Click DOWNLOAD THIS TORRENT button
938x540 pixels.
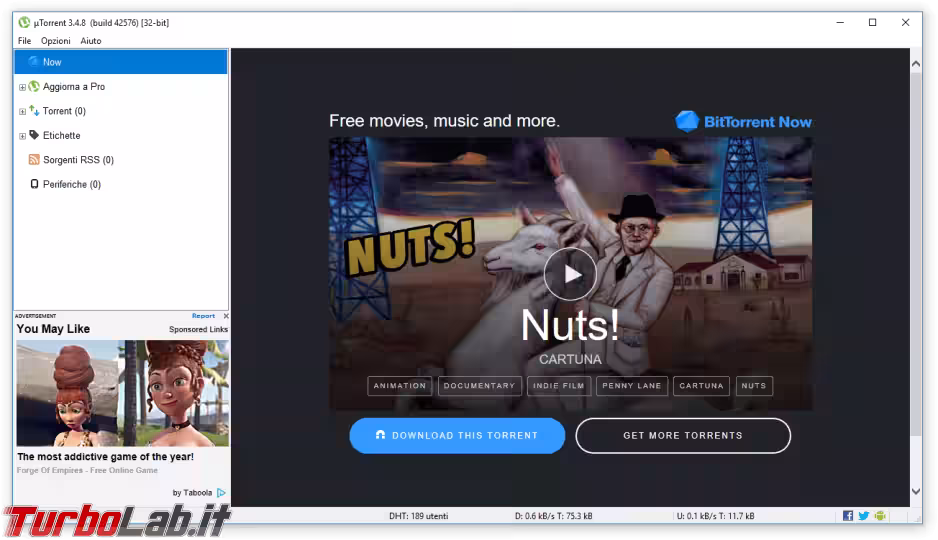tap(457, 435)
